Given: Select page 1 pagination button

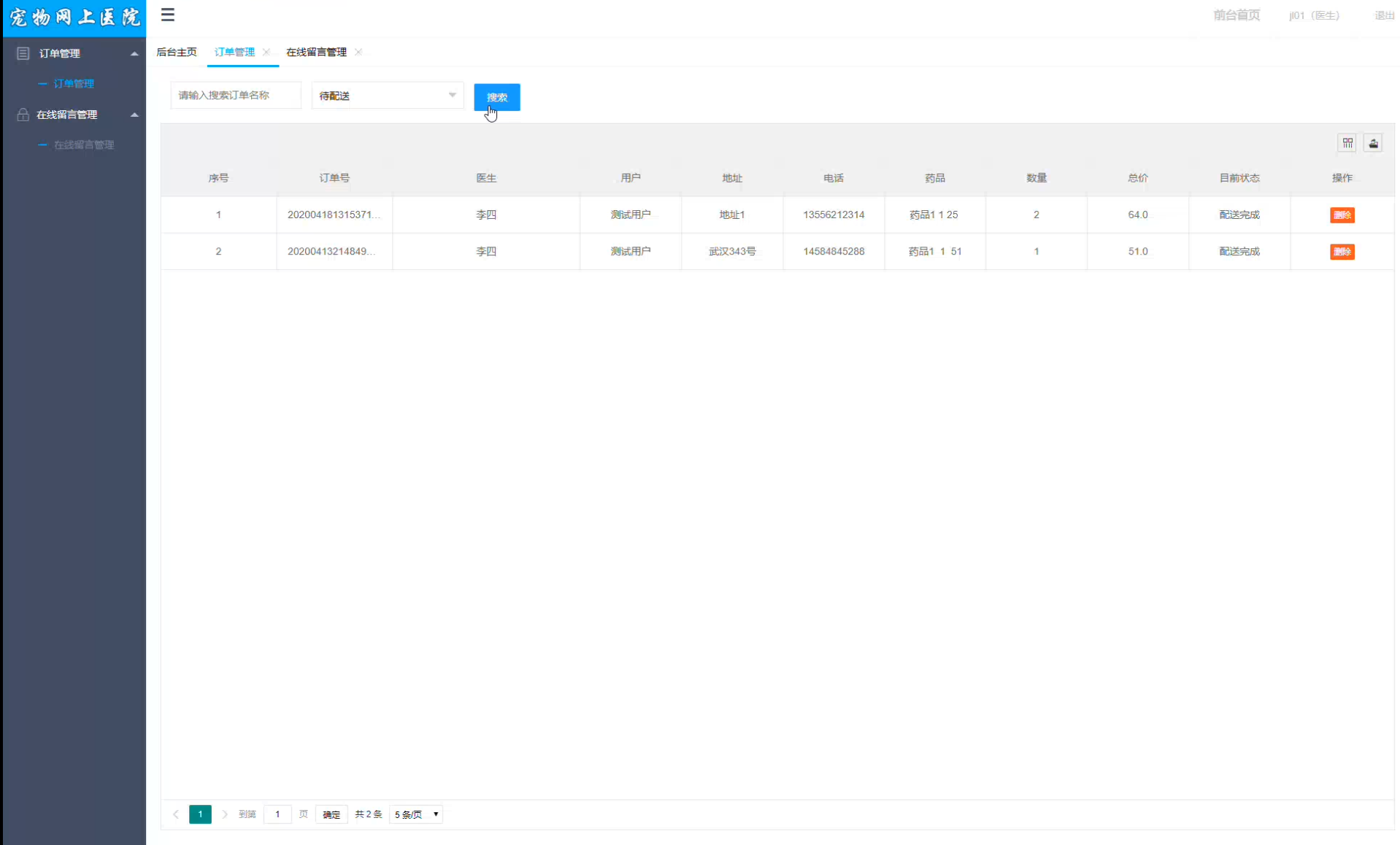Looking at the screenshot, I should (200, 814).
